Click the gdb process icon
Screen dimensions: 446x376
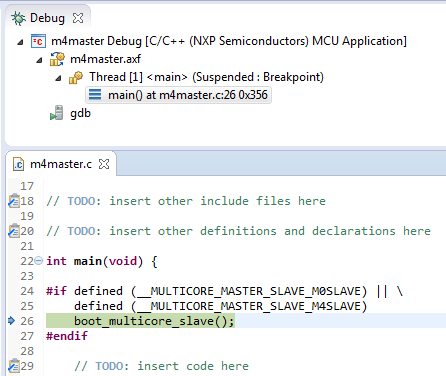pyautogui.click(x=57, y=113)
